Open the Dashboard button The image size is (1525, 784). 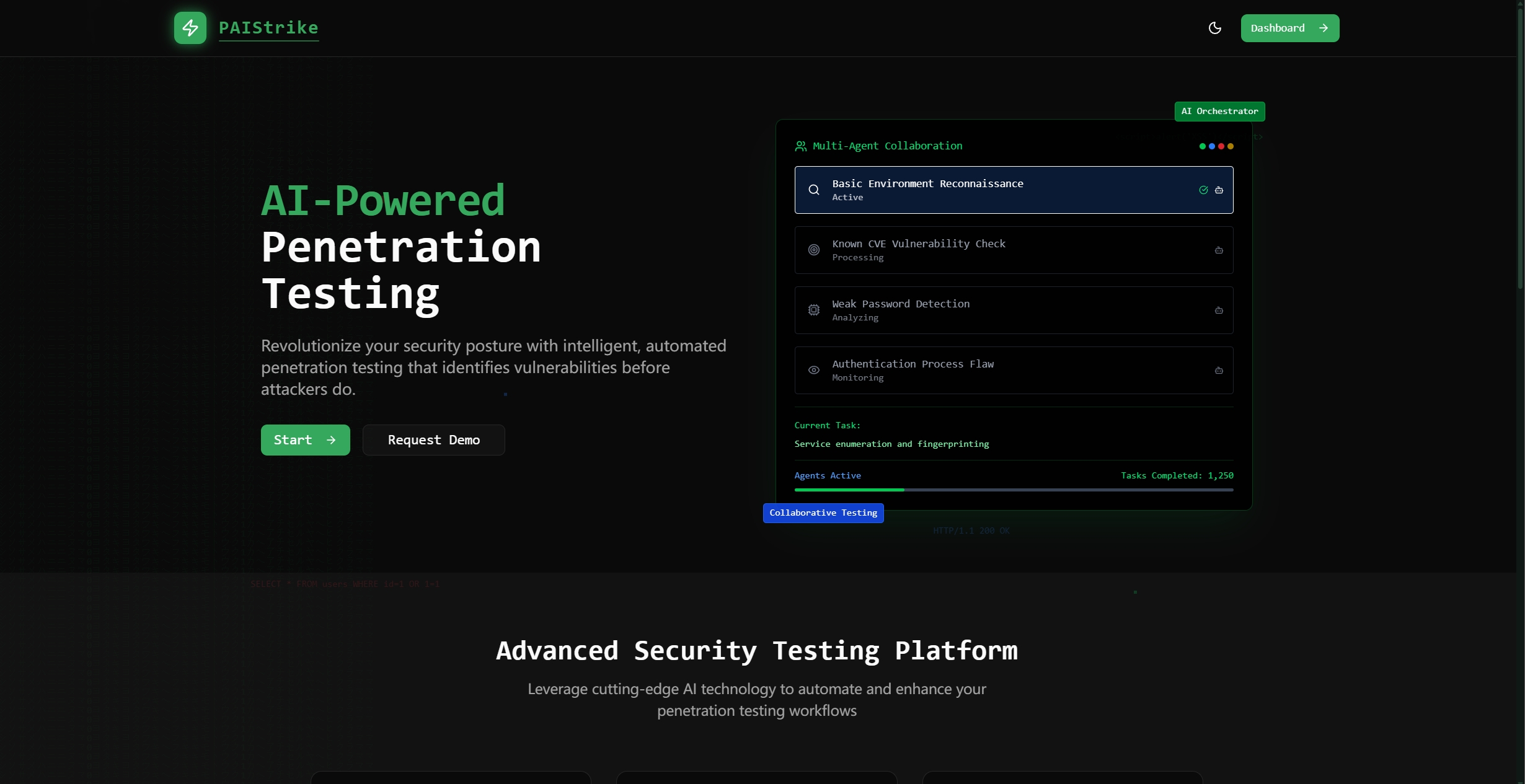(1289, 28)
